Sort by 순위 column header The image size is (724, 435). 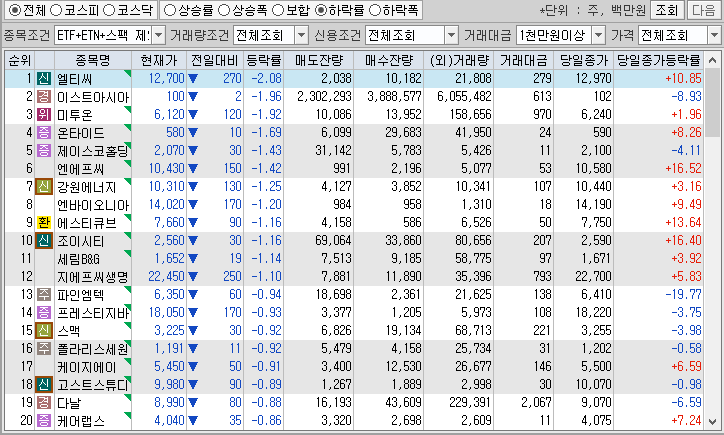(19, 60)
